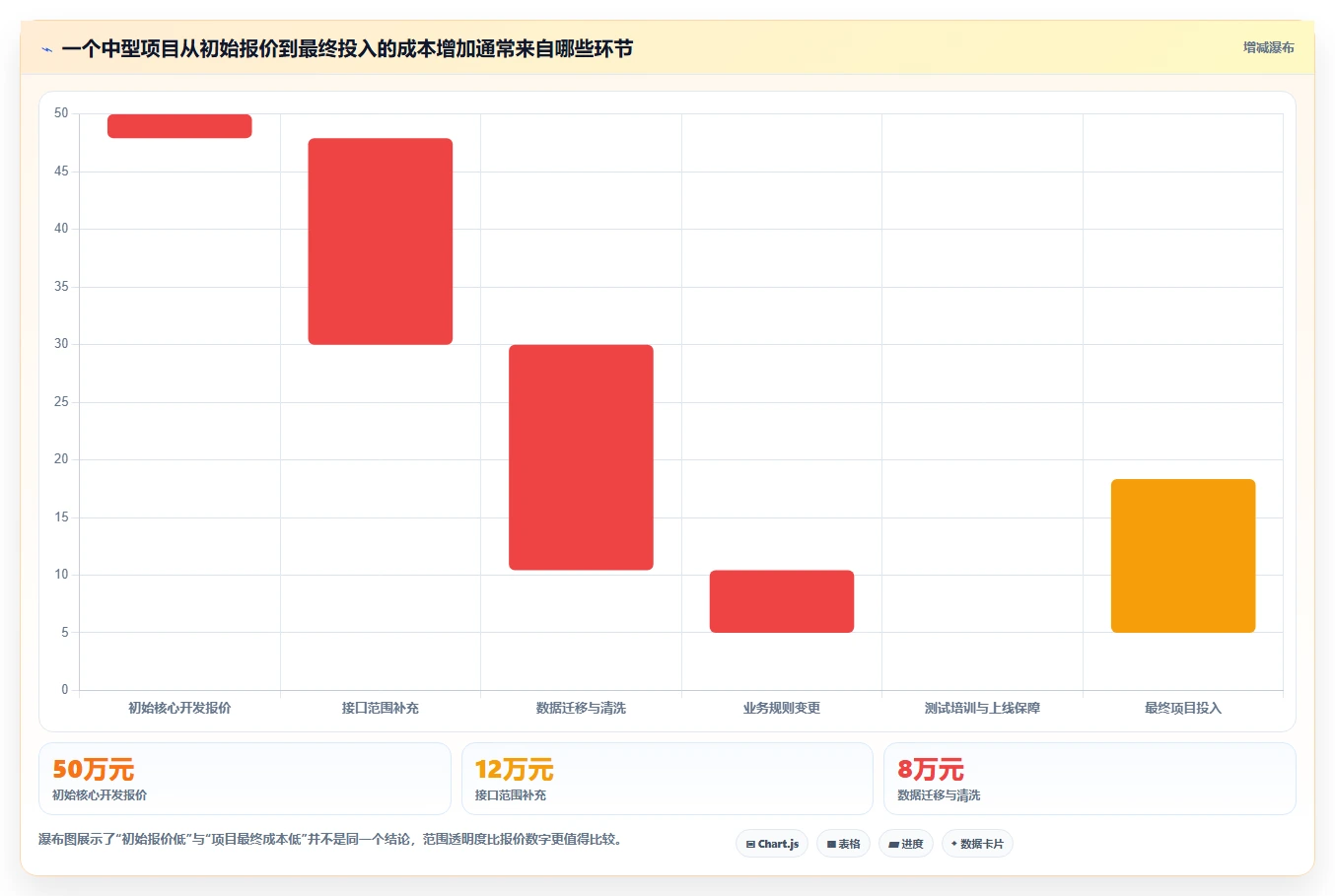The height and width of the screenshot is (896, 1335).
Task: Click the y-axis value 15
Action: pos(61,517)
